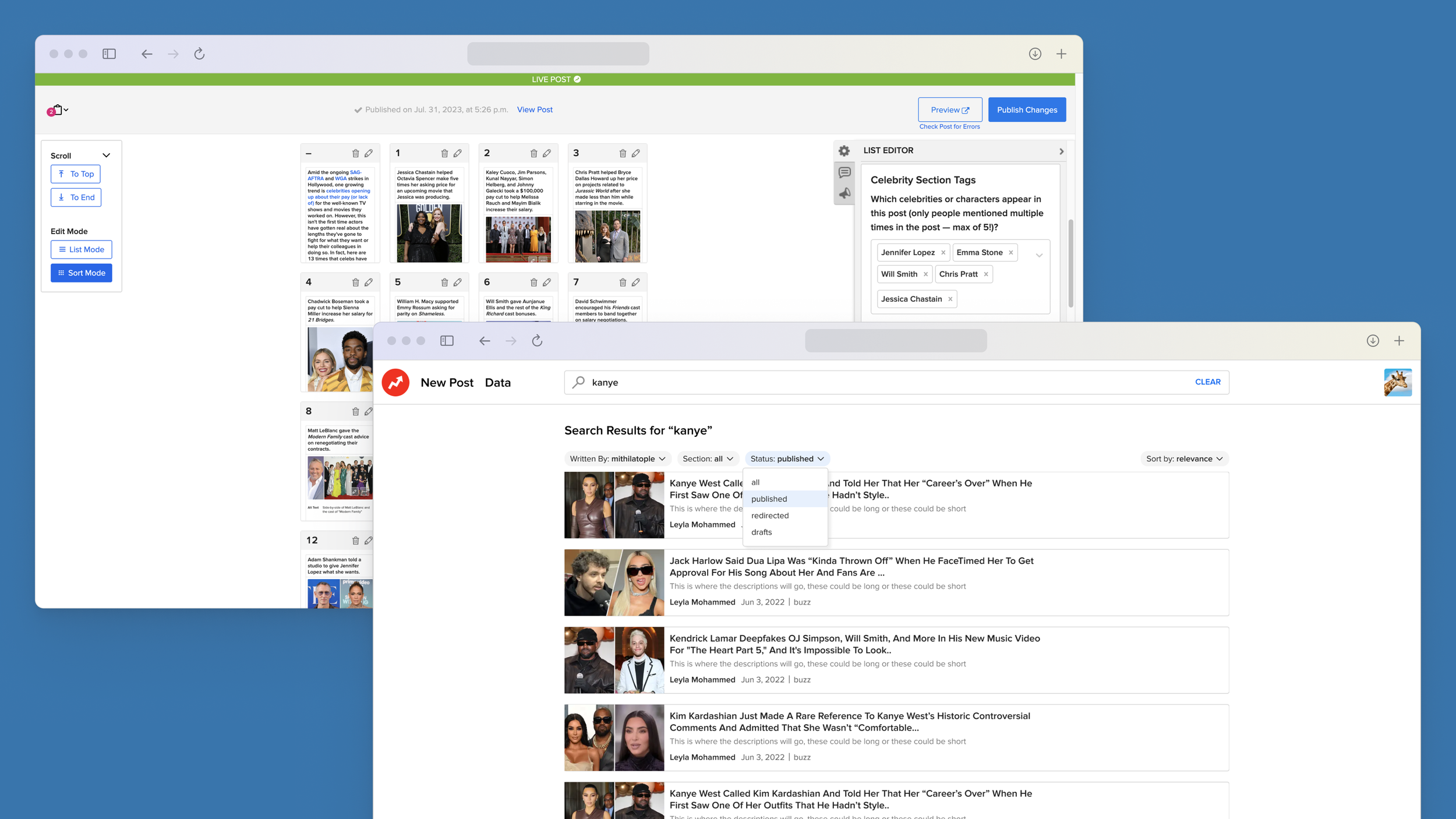Switch to List Mode
Viewport: 1456px width, 819px height.
81,249
